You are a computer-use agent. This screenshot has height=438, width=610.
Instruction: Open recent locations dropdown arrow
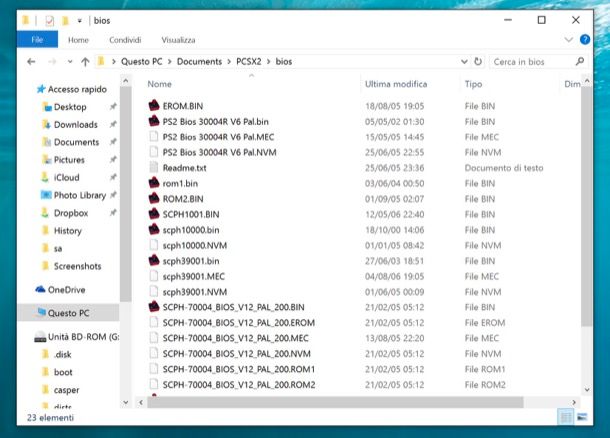pyautogui.click(x=70, y=61)
